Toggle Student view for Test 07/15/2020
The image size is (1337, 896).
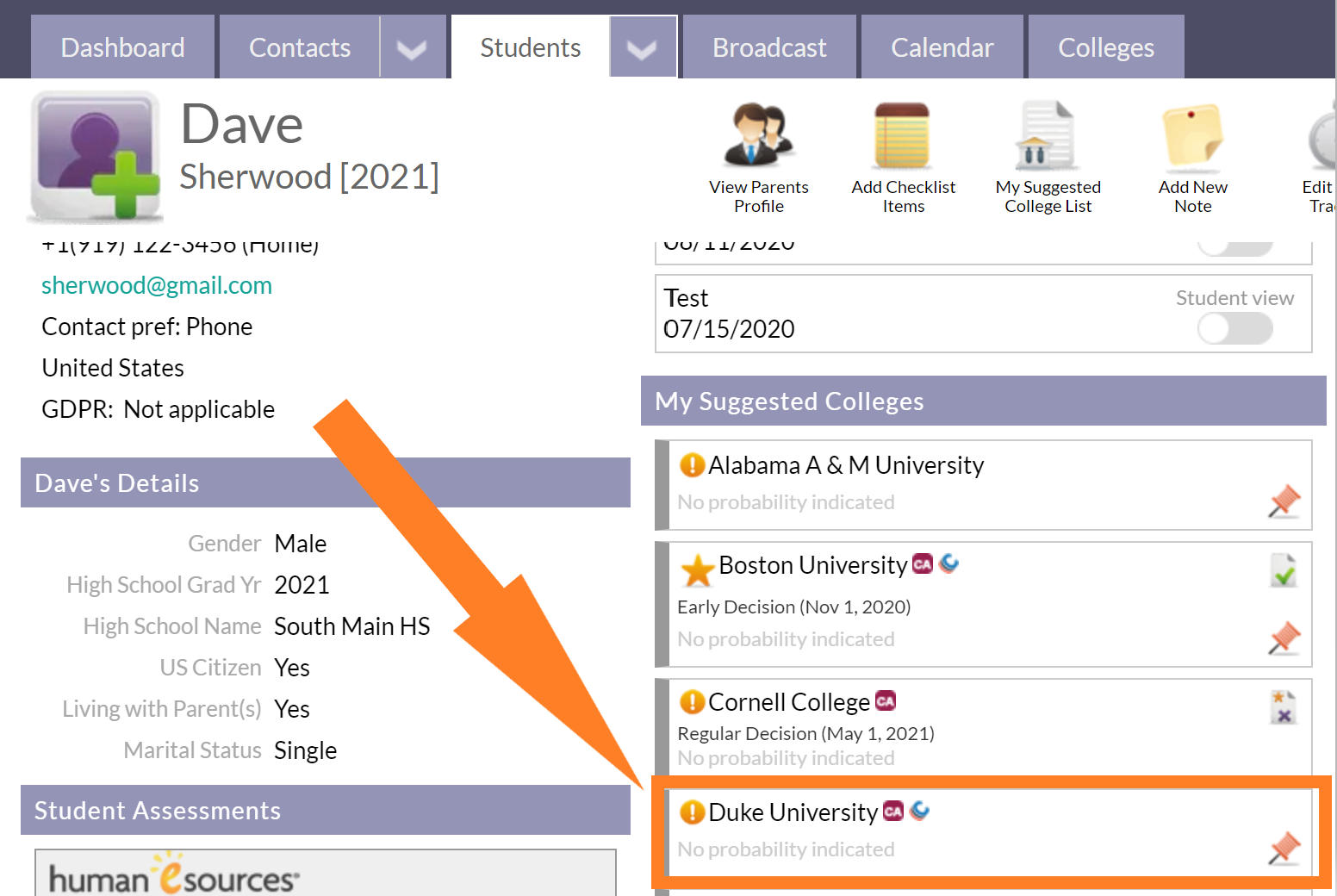pos(1234,328)
